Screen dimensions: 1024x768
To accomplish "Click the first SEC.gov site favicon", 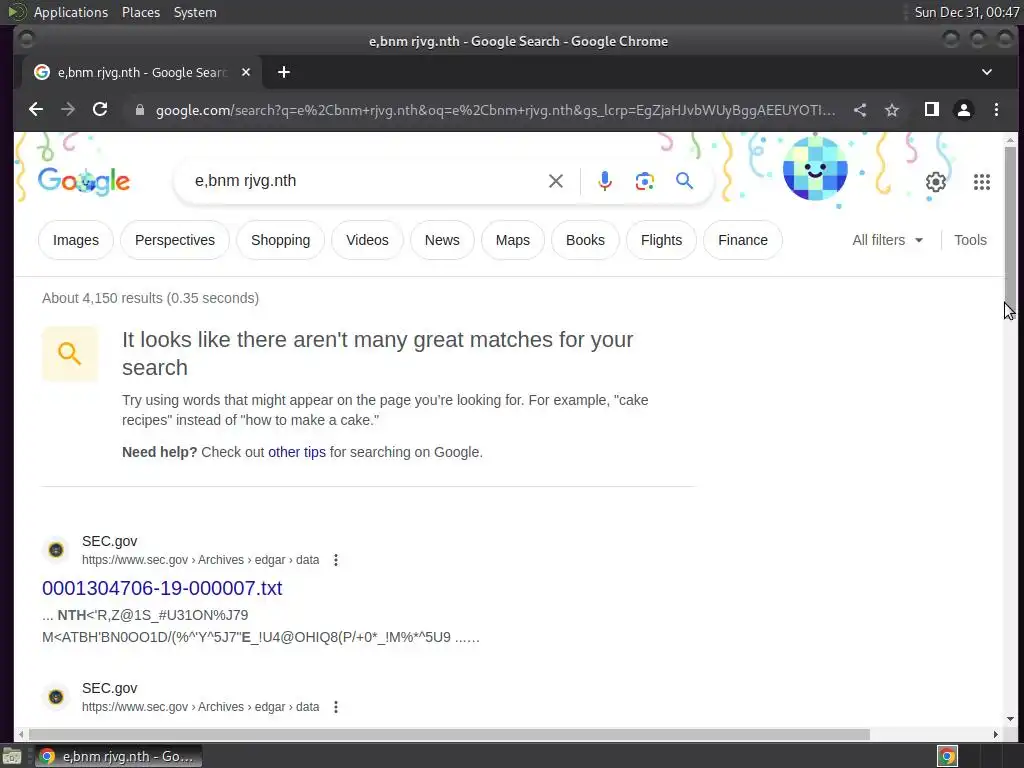I will [56, 550].
